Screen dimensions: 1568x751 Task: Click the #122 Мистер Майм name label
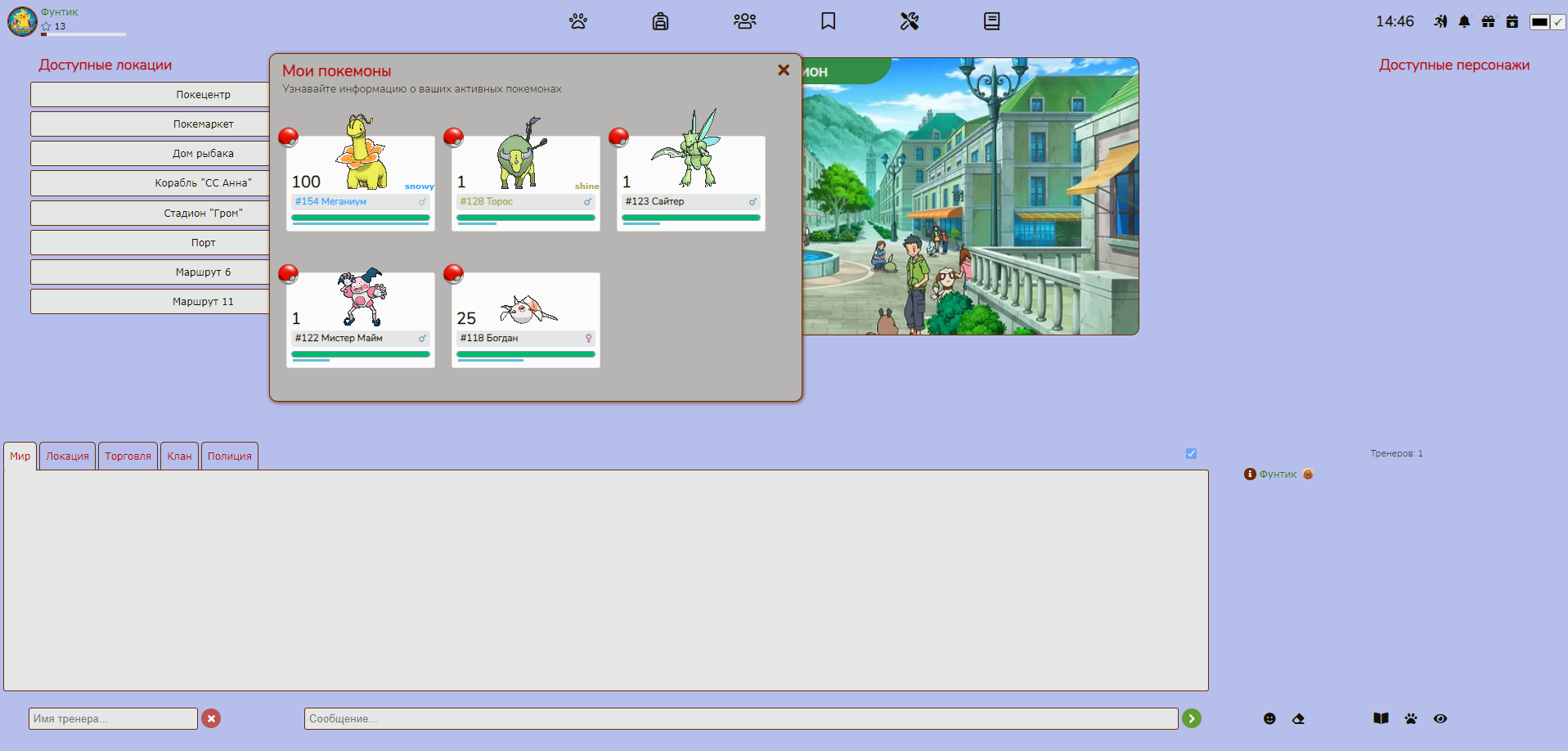(x=339, y=338)
